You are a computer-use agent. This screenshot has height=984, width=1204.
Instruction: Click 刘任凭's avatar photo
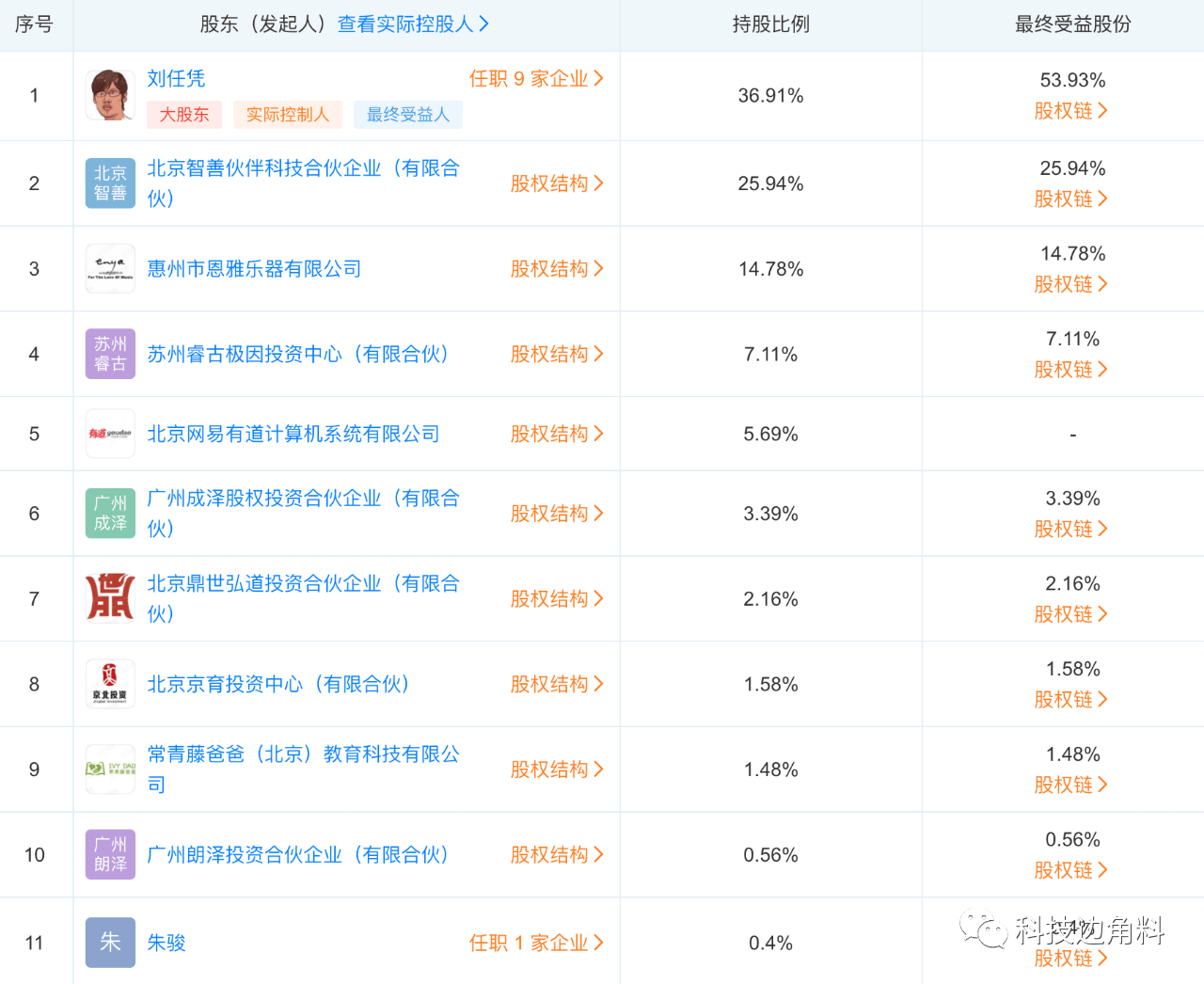[x=110, y=95]
